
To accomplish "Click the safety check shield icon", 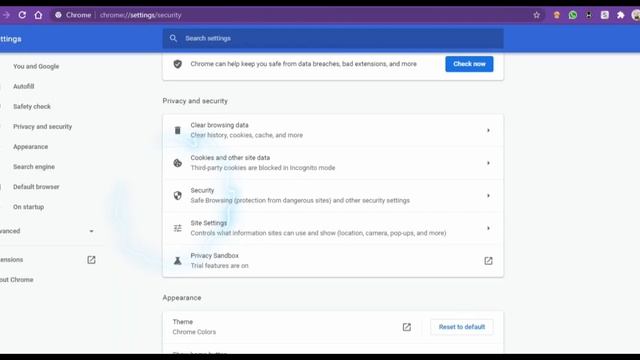I will point(178,64).
